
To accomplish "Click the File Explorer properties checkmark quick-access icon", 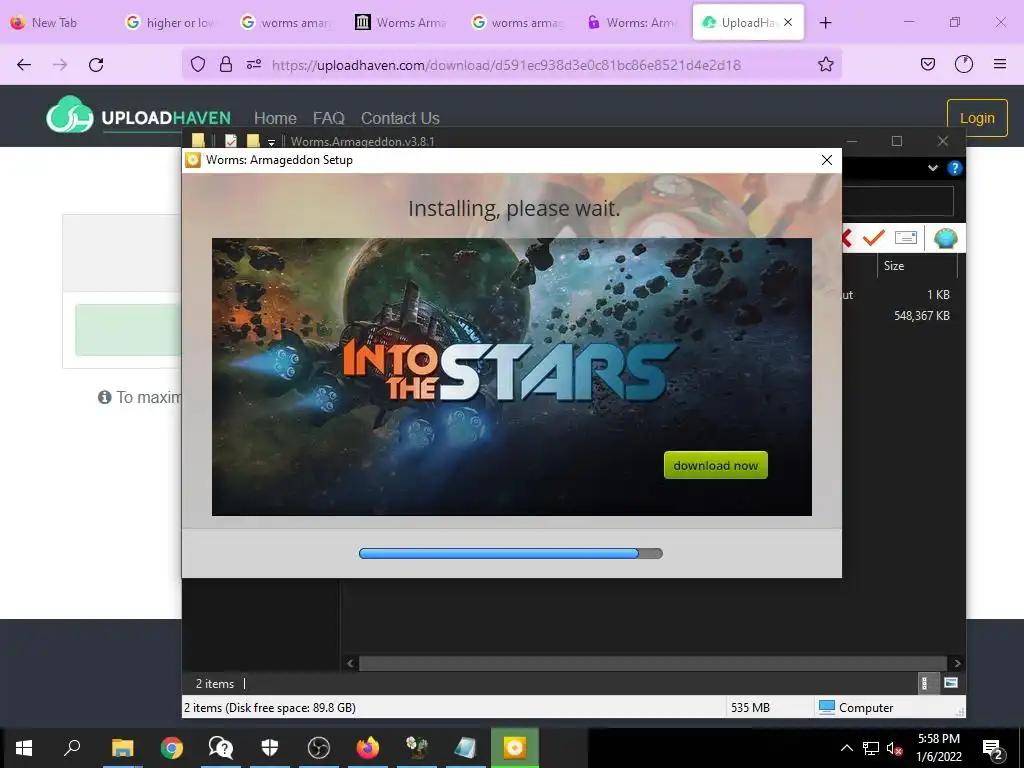I will pyautogui.click(x=231, y=141).
